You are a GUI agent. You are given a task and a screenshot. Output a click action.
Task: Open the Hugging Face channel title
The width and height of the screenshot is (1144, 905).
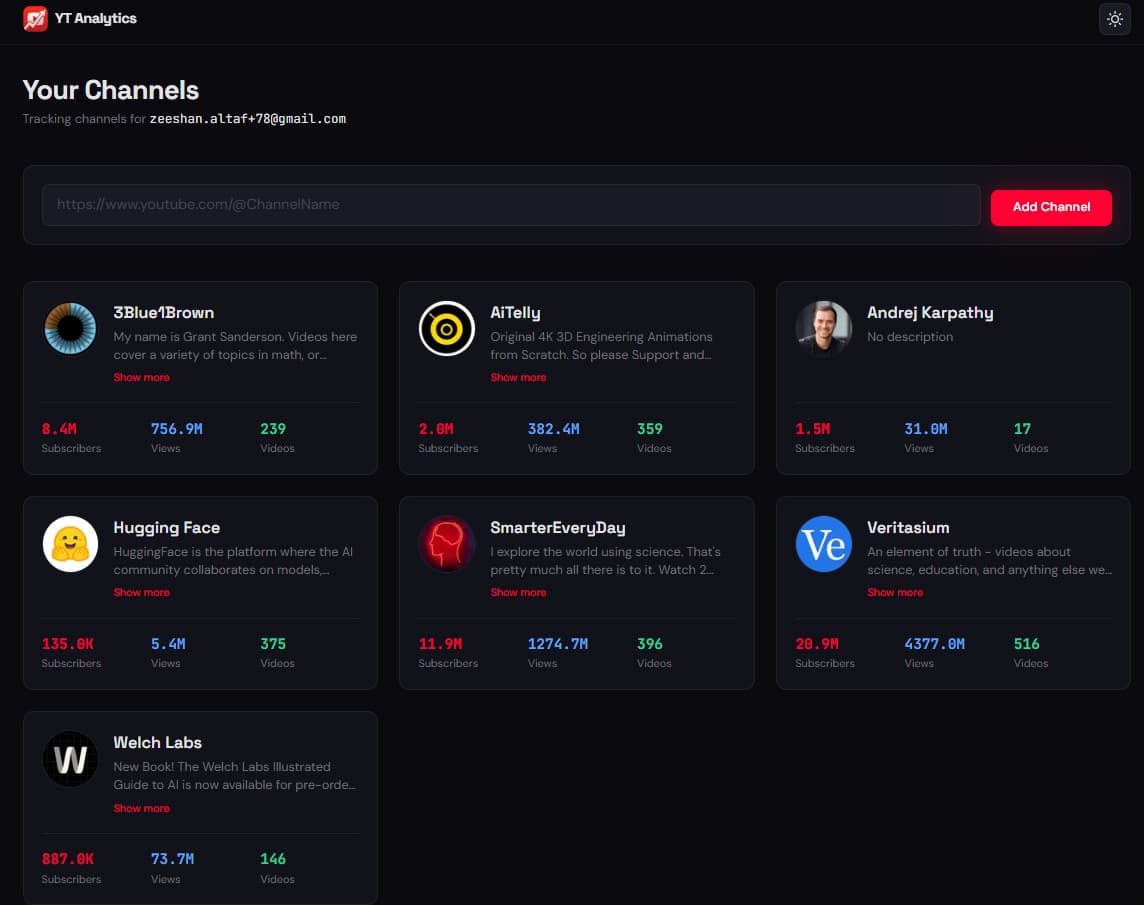(166, 528)
